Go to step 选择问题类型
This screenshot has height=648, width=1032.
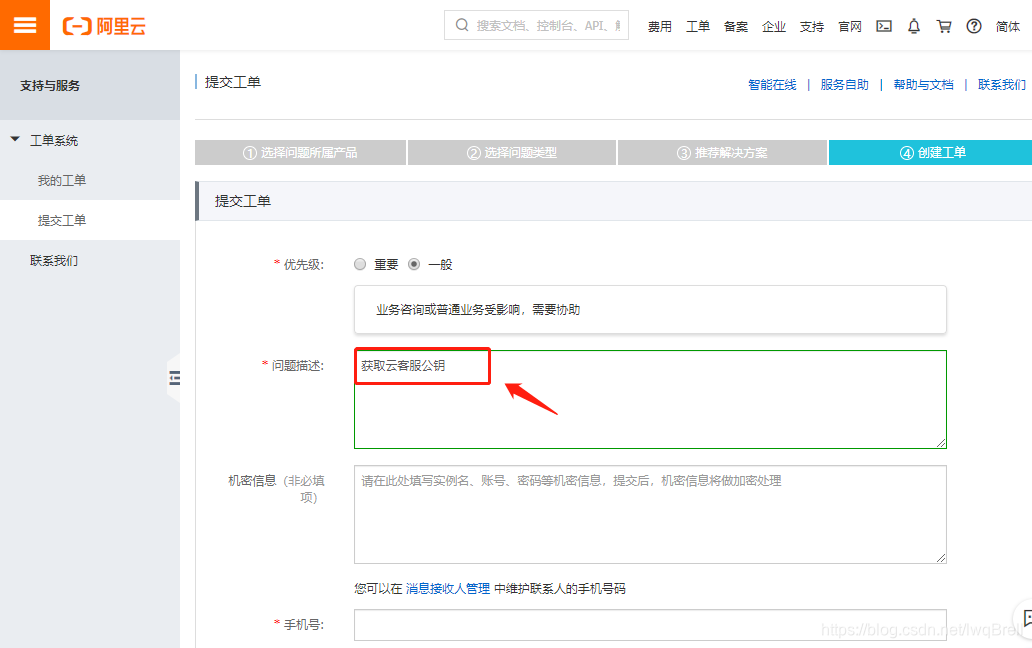point(511,153)
